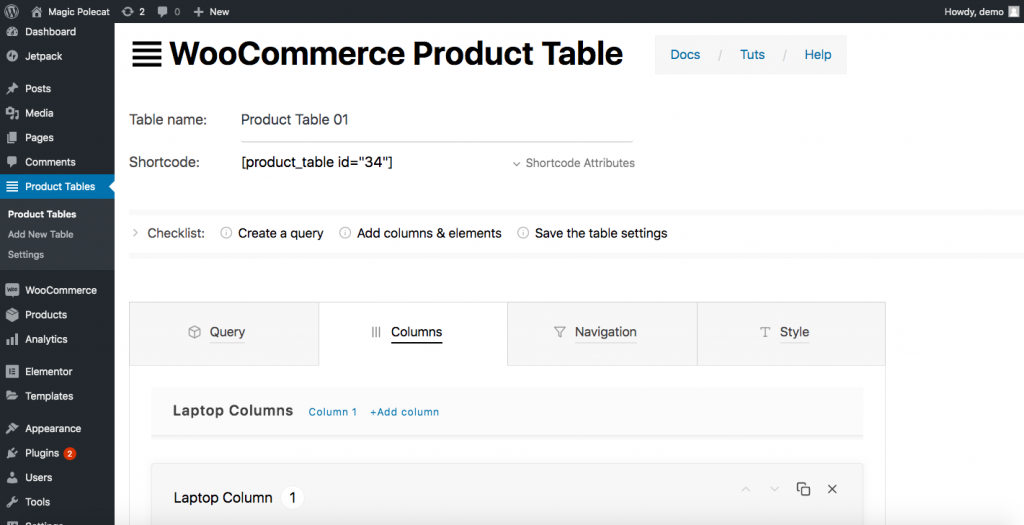This screenshot has width=1024, height=525.
Task: Switch to the Style tab
Action: pyautogui.click(x=792, y=333)
